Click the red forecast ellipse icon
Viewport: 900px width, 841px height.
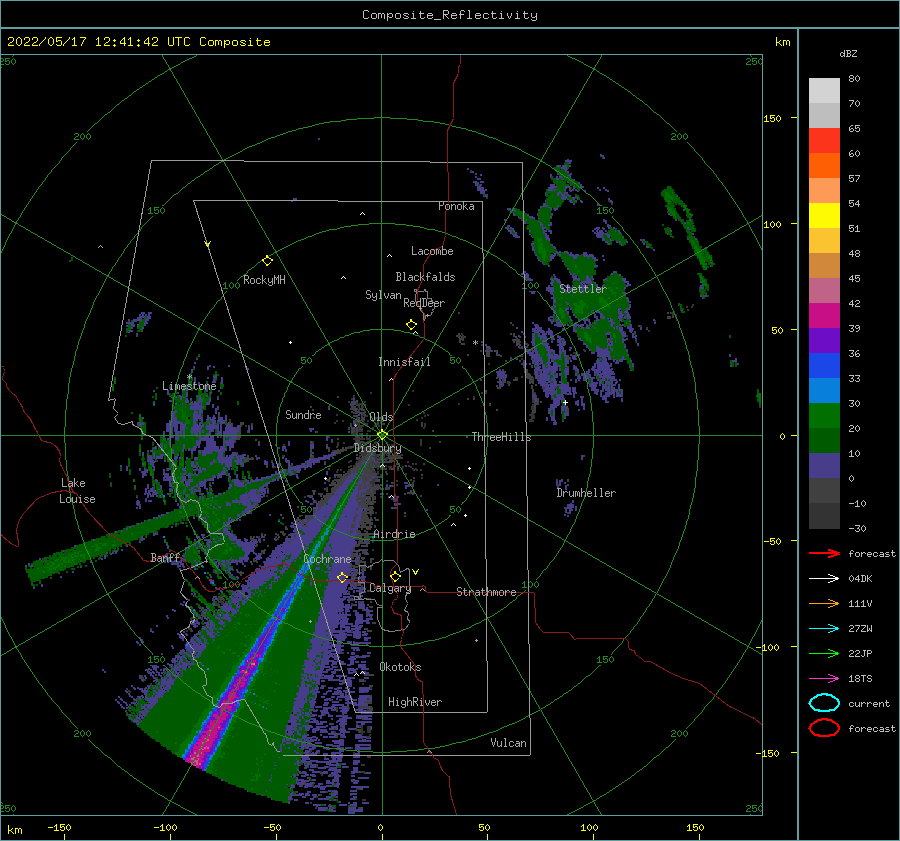click(x=824, y=728)
